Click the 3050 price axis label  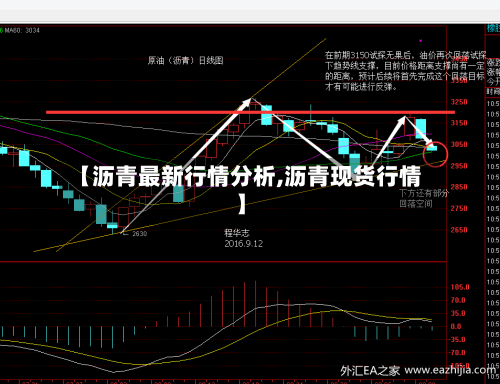click(459, 144)
